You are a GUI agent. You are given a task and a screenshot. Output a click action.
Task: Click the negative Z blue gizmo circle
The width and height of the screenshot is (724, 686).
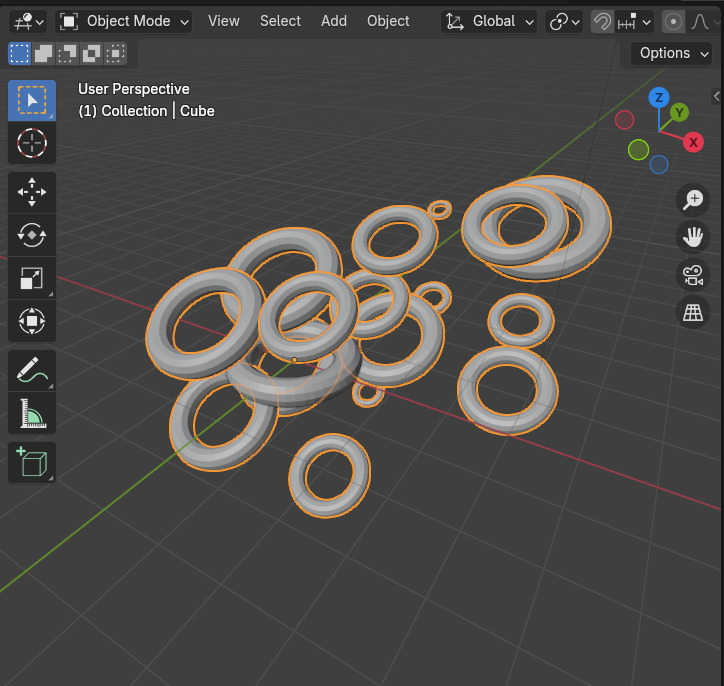[659, 164]
